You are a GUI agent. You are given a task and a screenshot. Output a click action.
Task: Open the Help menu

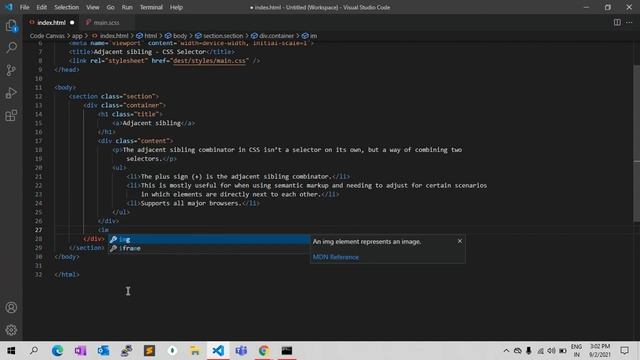[x=176, y=7]
